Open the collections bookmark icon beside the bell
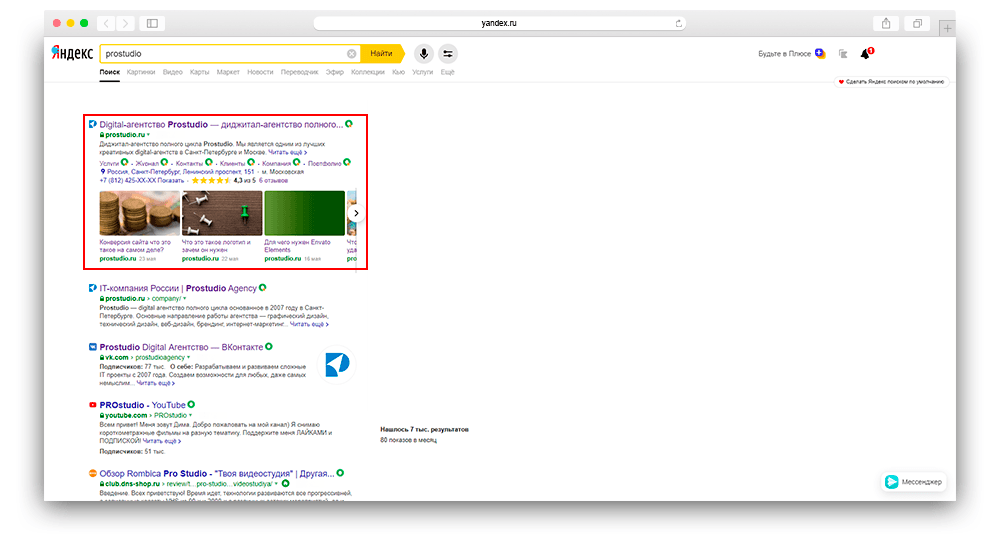 (x=843, y=54)
